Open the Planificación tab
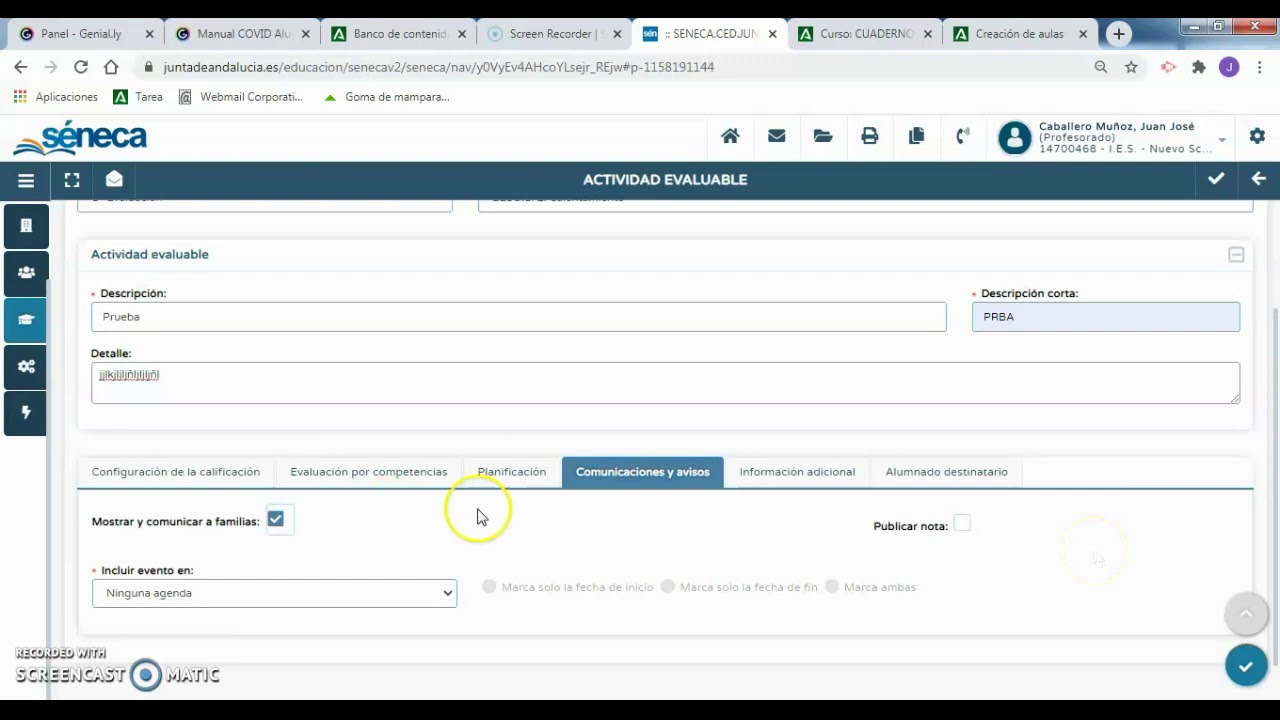The image size is (1280, 720). tap(512, 472)
